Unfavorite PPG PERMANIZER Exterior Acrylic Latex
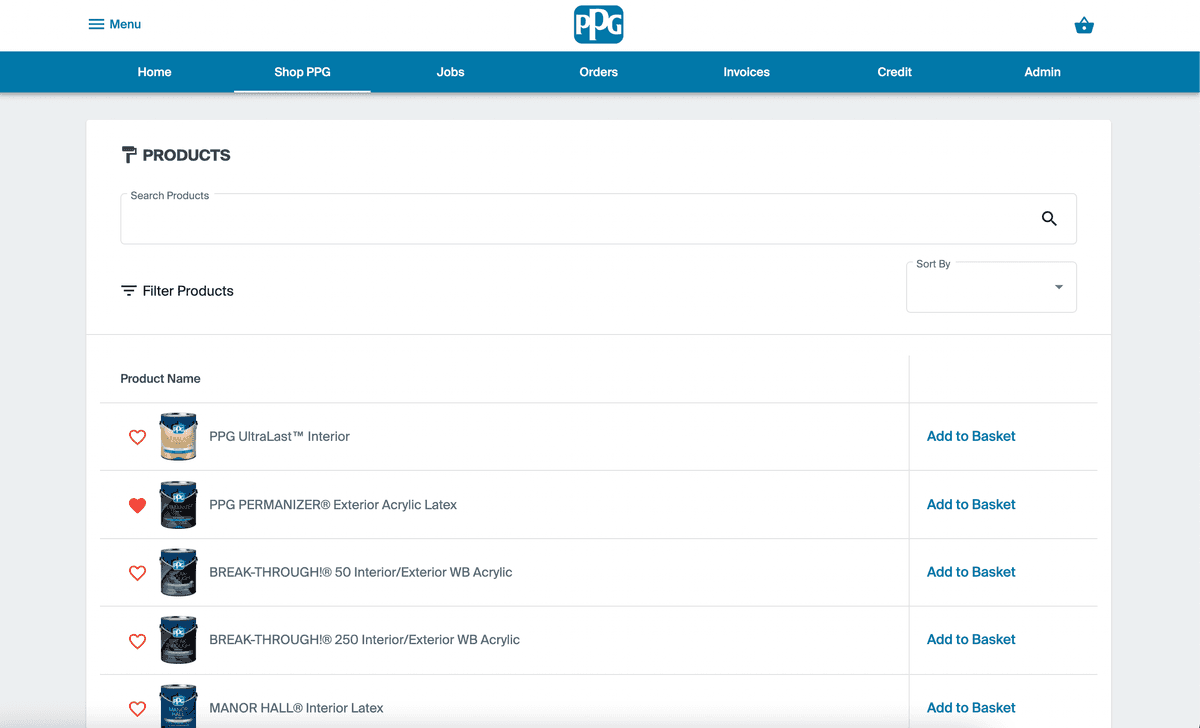 click(x=137, y=505)
